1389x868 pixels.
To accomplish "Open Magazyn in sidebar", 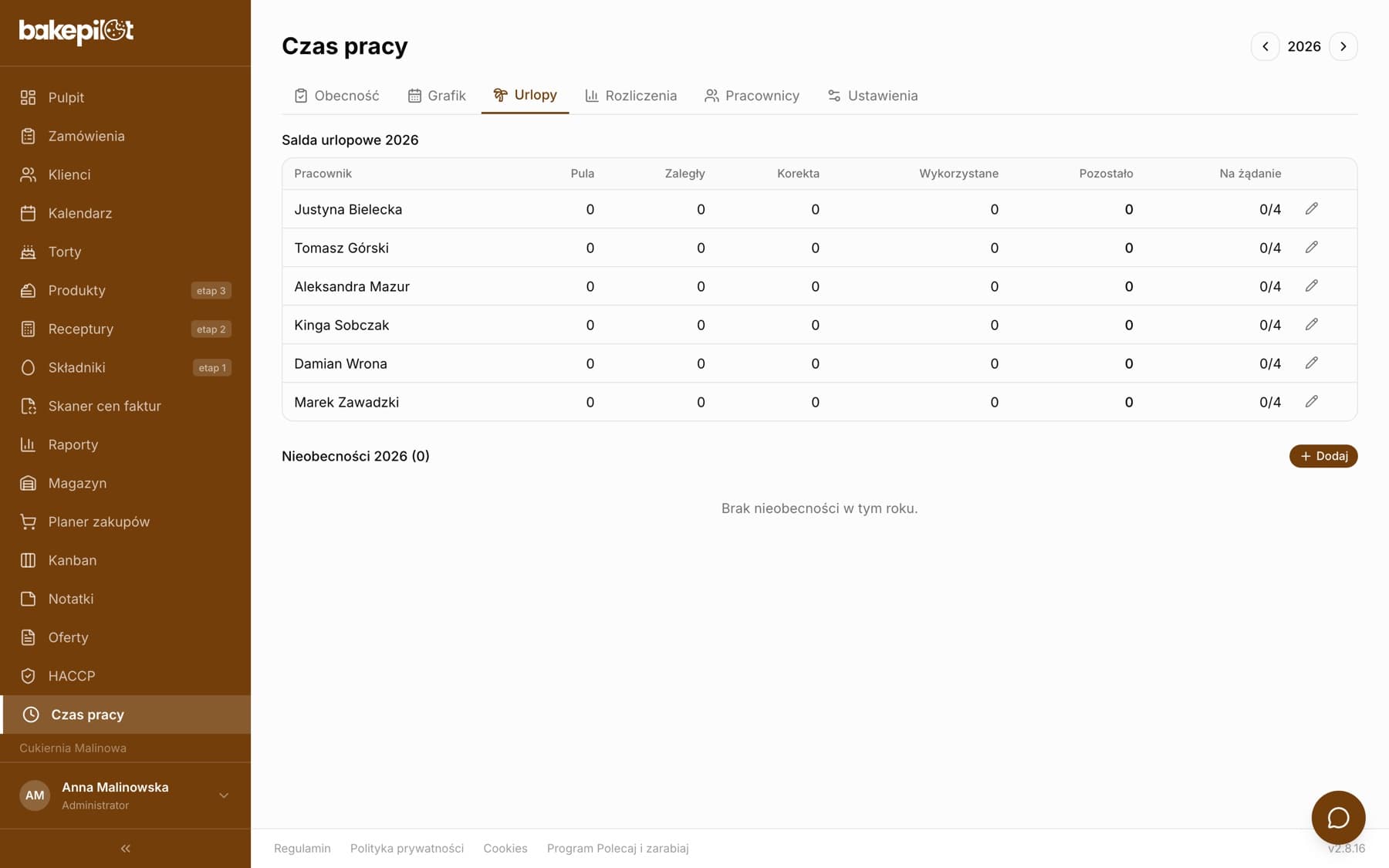I will point(125,483).
